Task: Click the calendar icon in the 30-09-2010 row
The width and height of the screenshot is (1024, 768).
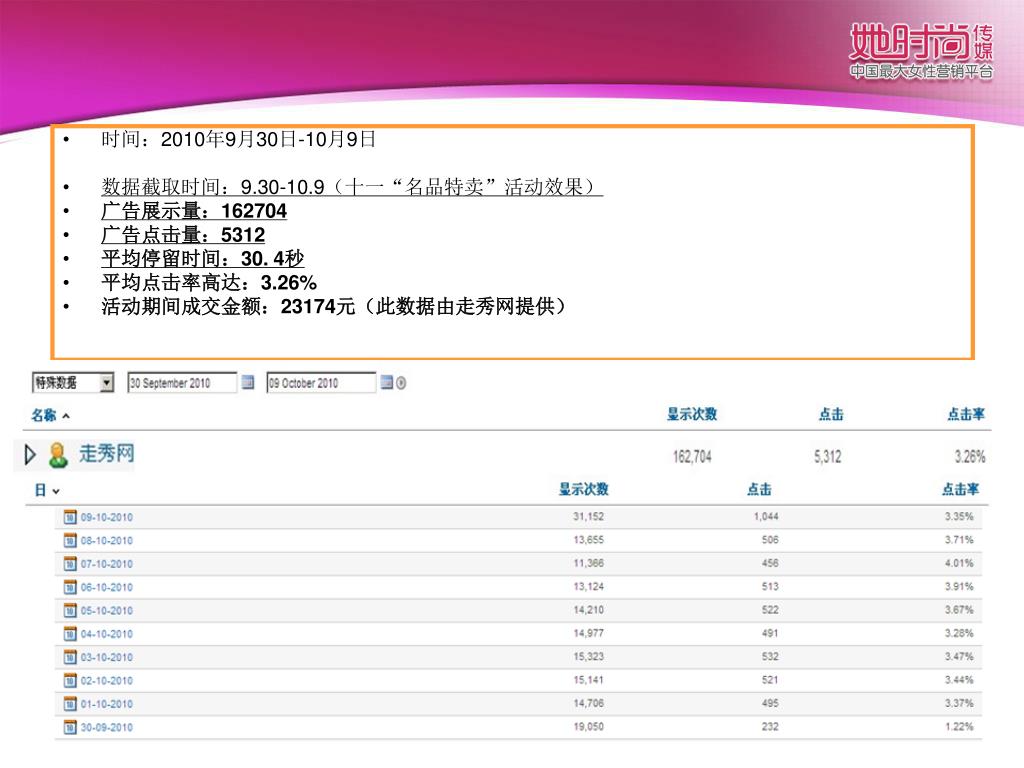Action: point(70,727)
